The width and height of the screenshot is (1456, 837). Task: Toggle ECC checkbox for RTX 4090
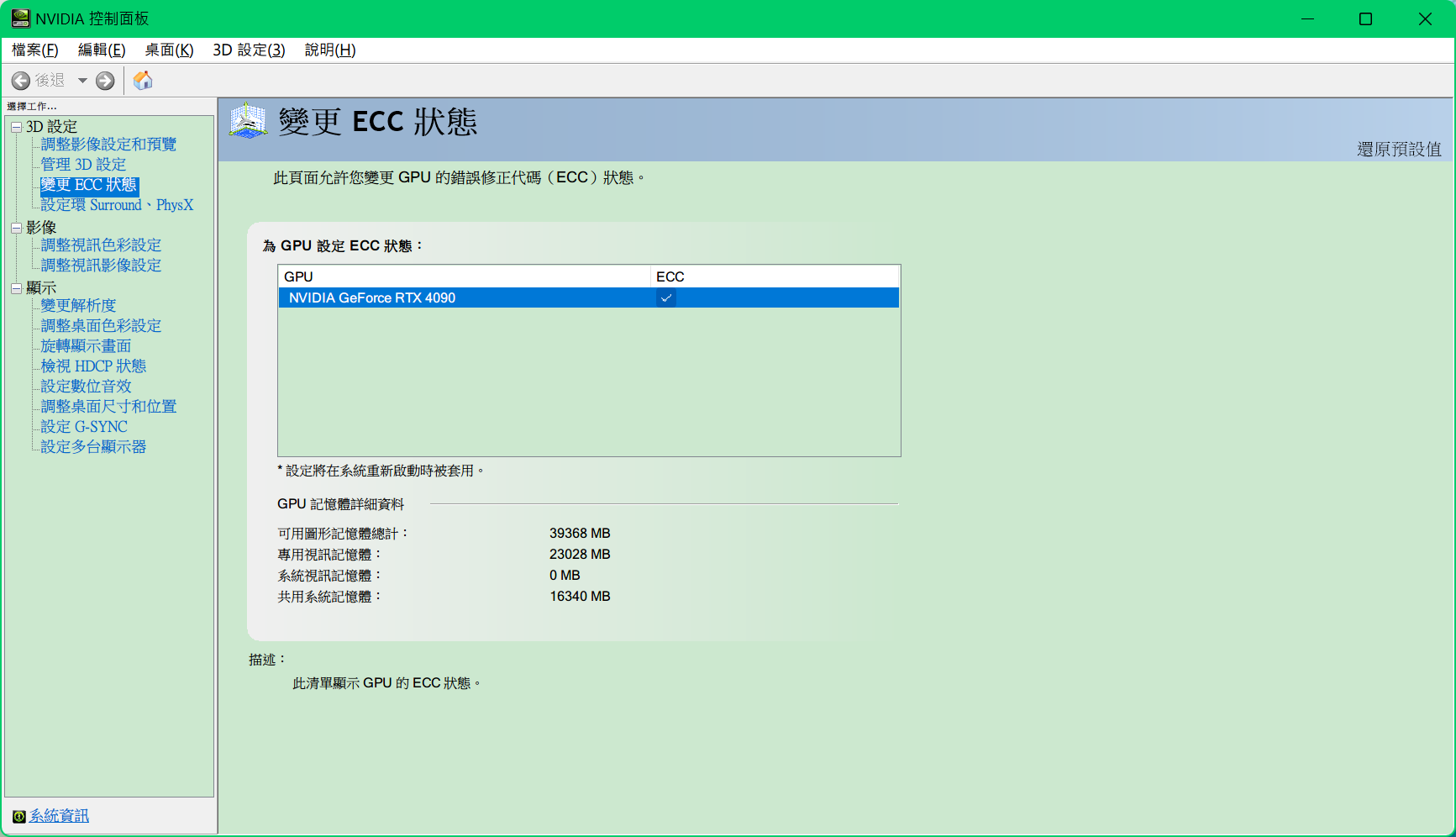pos(666,297)
